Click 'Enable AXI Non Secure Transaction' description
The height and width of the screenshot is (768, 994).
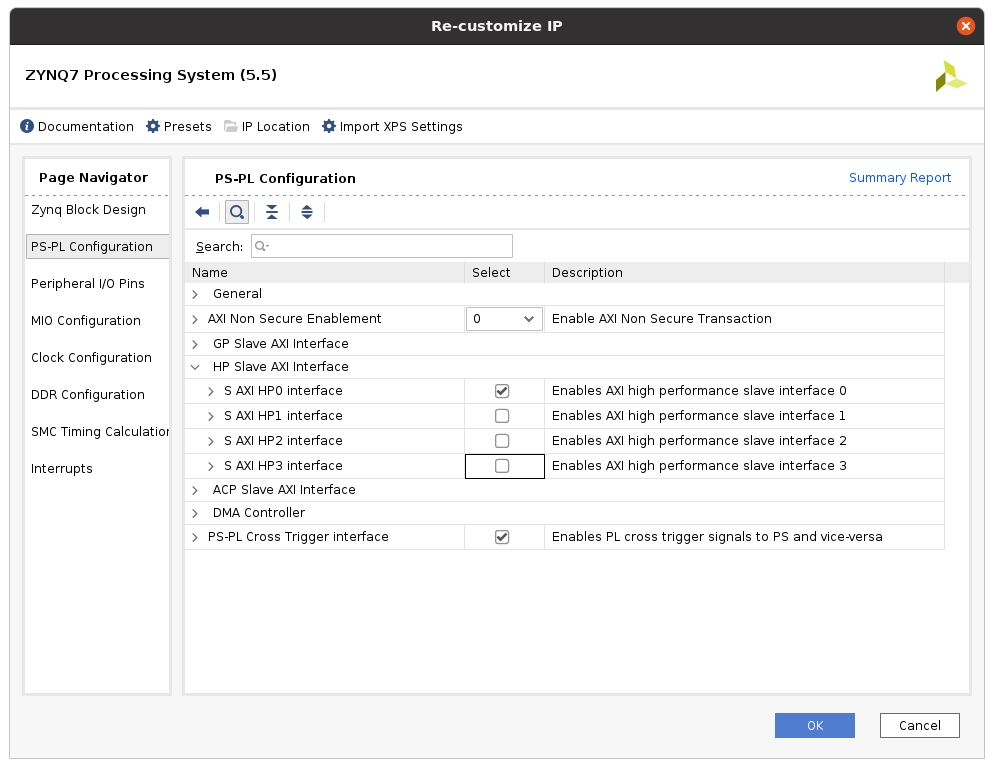[x=661, y=318]
